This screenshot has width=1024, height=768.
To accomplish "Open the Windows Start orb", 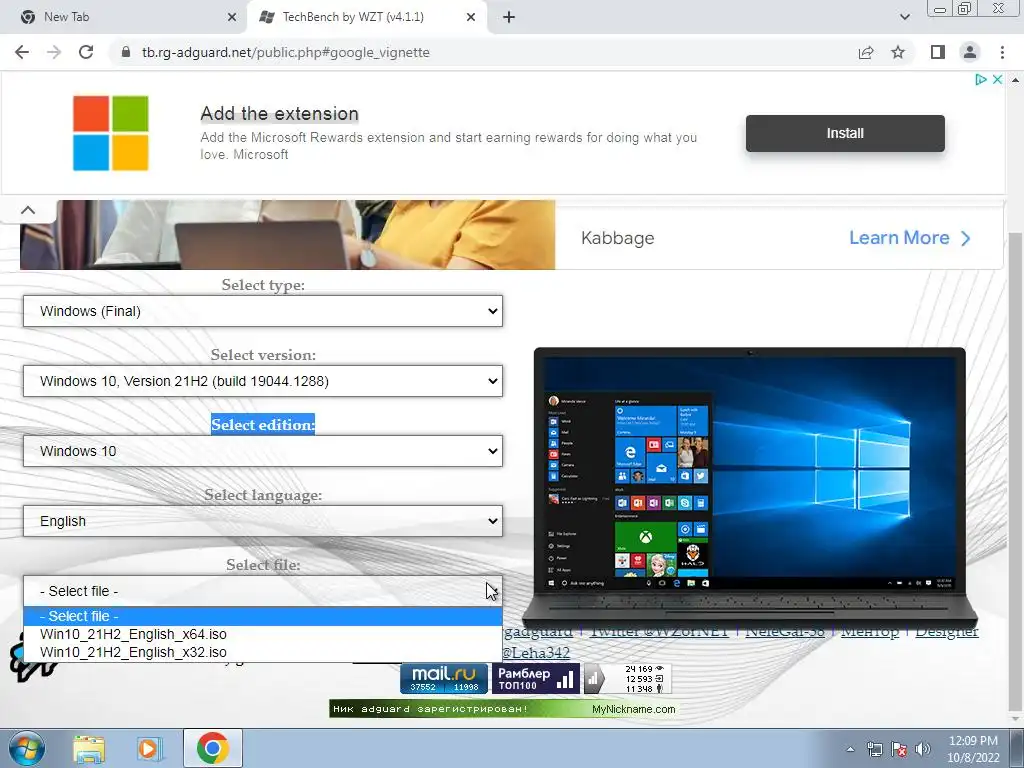I will click(x=26, y=748).
